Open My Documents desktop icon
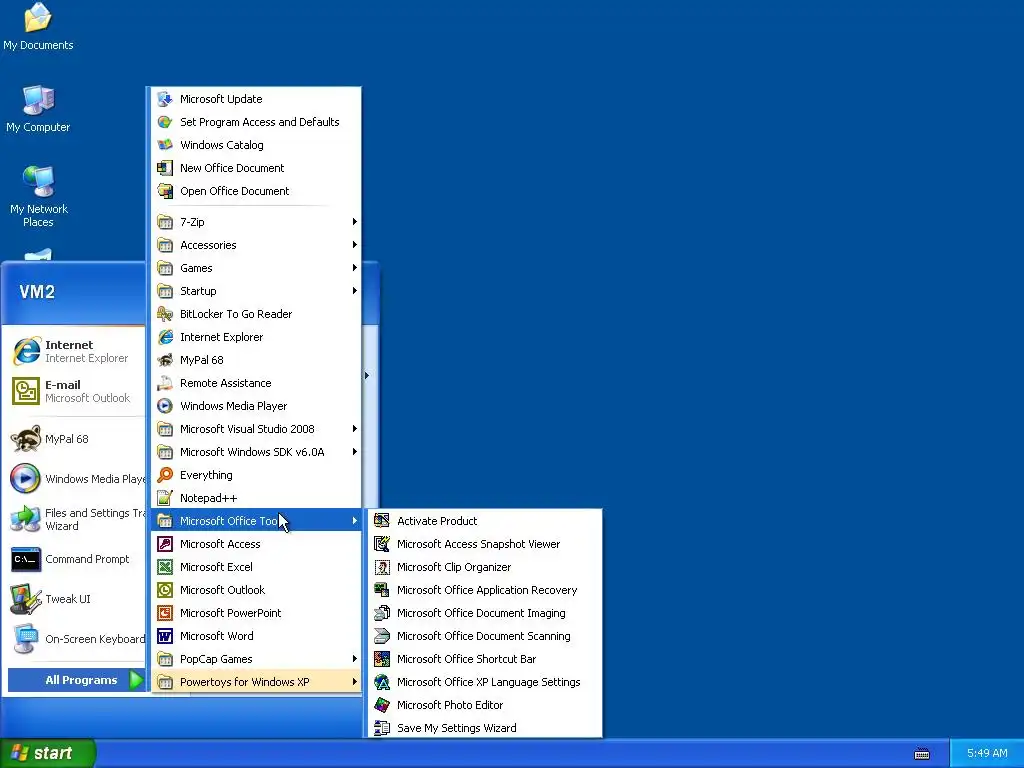This screenshot has height=768, width=1024. coord(38,26)
